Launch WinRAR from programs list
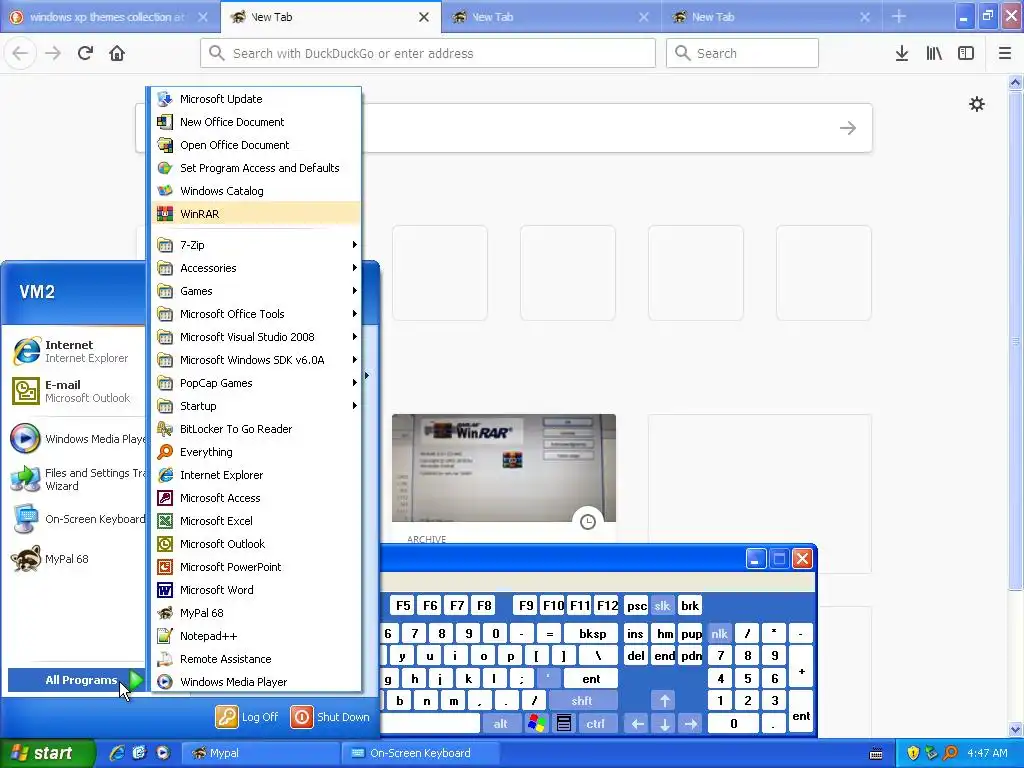1024x768 pixels. 256,214
